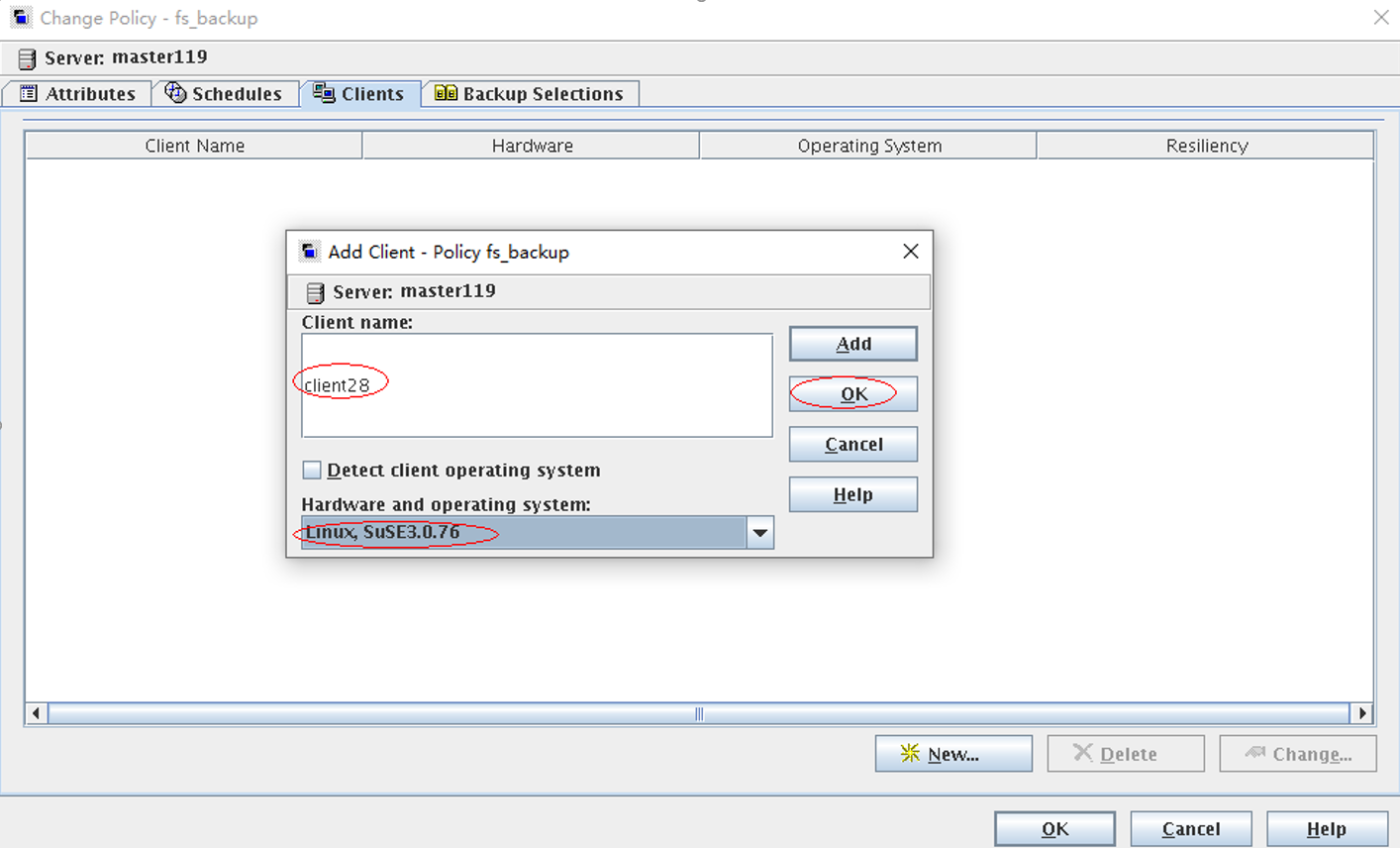Click the star icon on New button
The image size is (1400, 848).
pyautogui.click(x=910, y=754)
